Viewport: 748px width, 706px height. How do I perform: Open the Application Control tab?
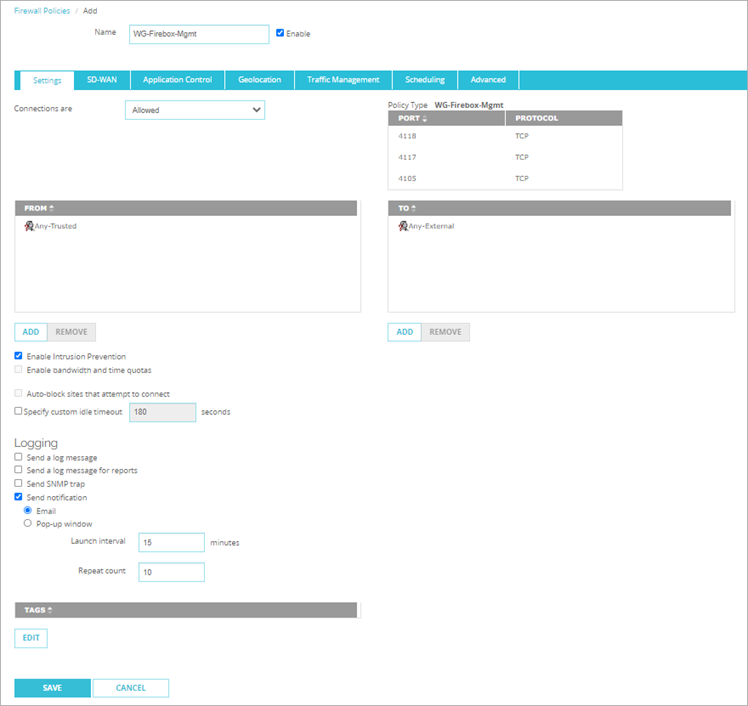tap(177, 80)
